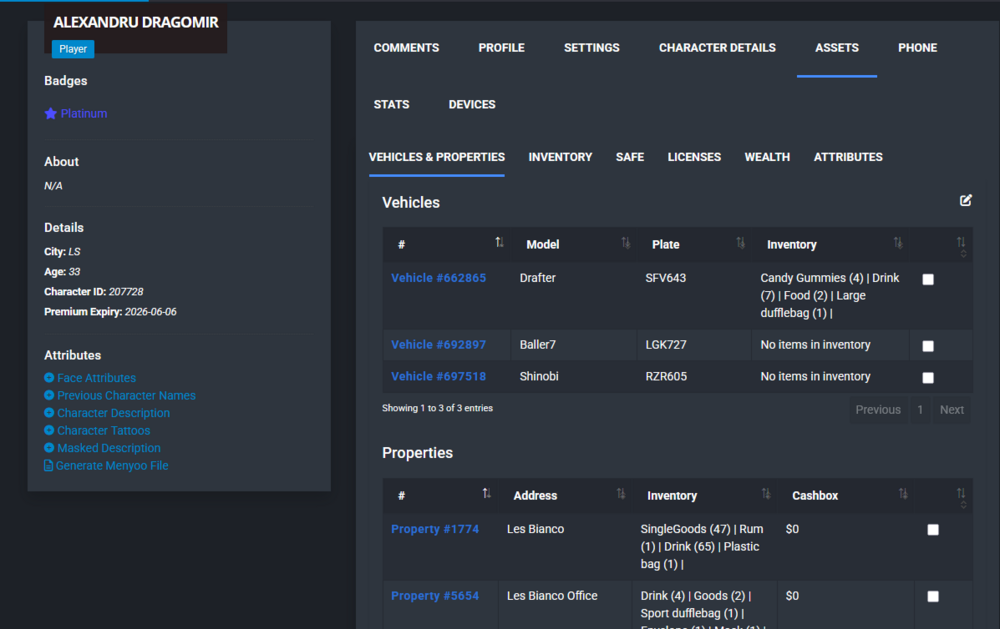Expand Previous Character Names section

pos(126,396)
